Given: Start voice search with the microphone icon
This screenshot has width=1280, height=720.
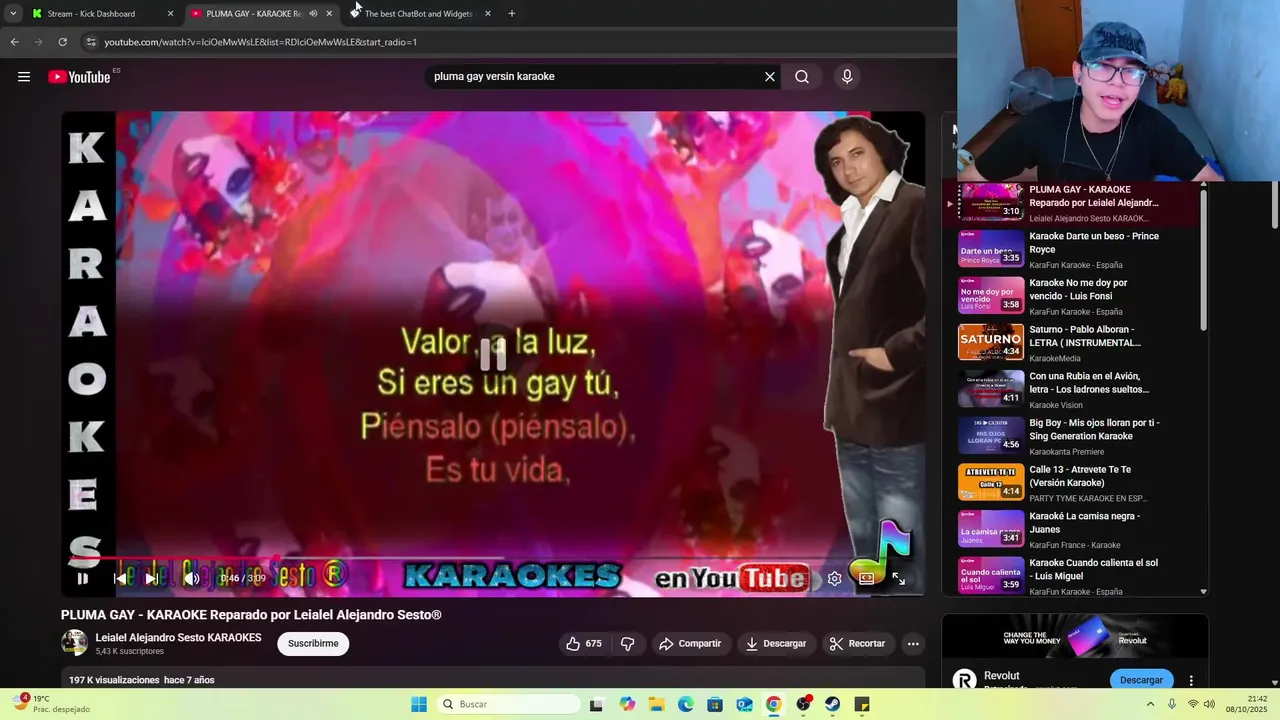Looking at the screenshot, I should [847, 77].
